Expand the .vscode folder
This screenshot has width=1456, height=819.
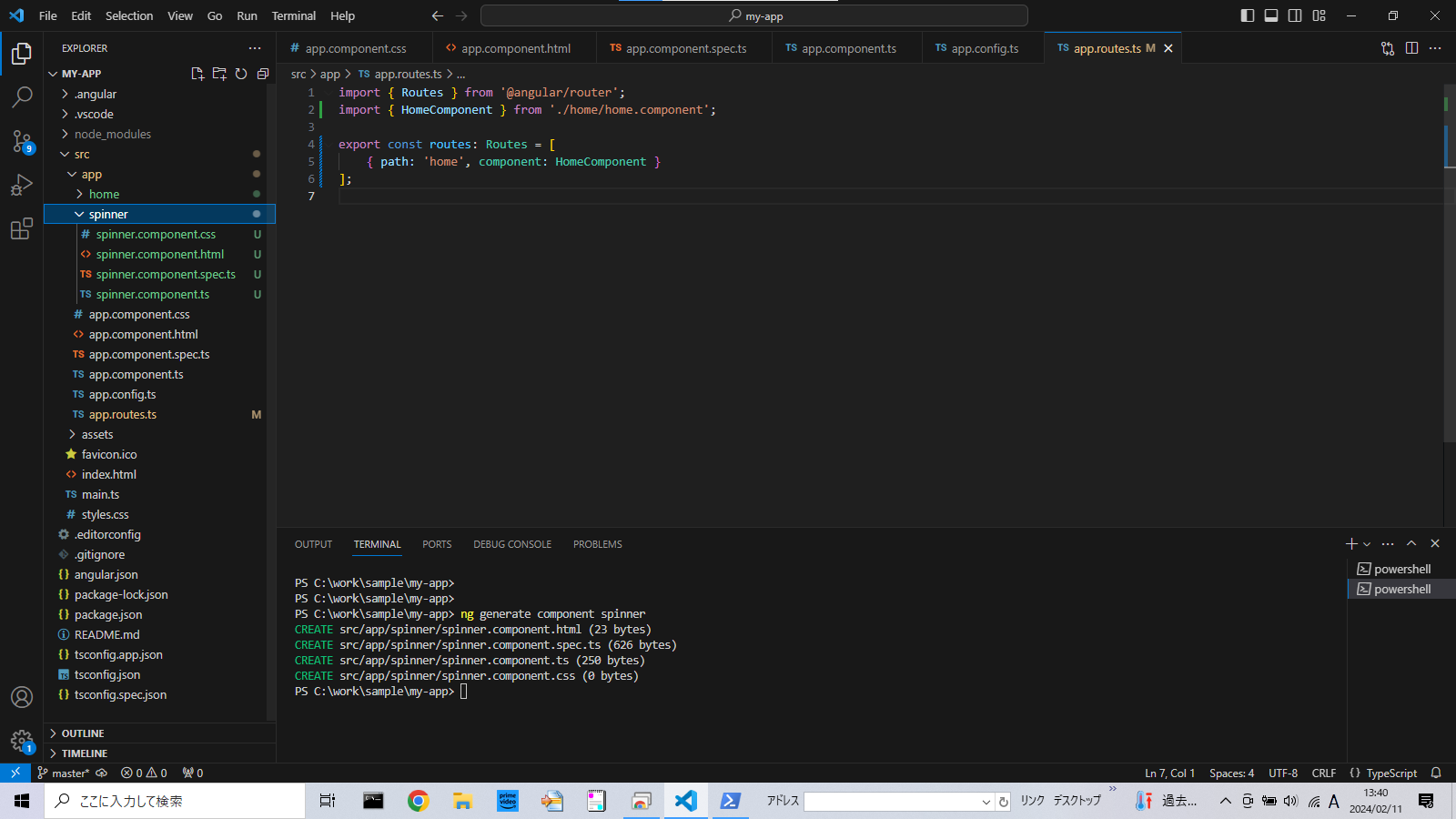(159, 114)
